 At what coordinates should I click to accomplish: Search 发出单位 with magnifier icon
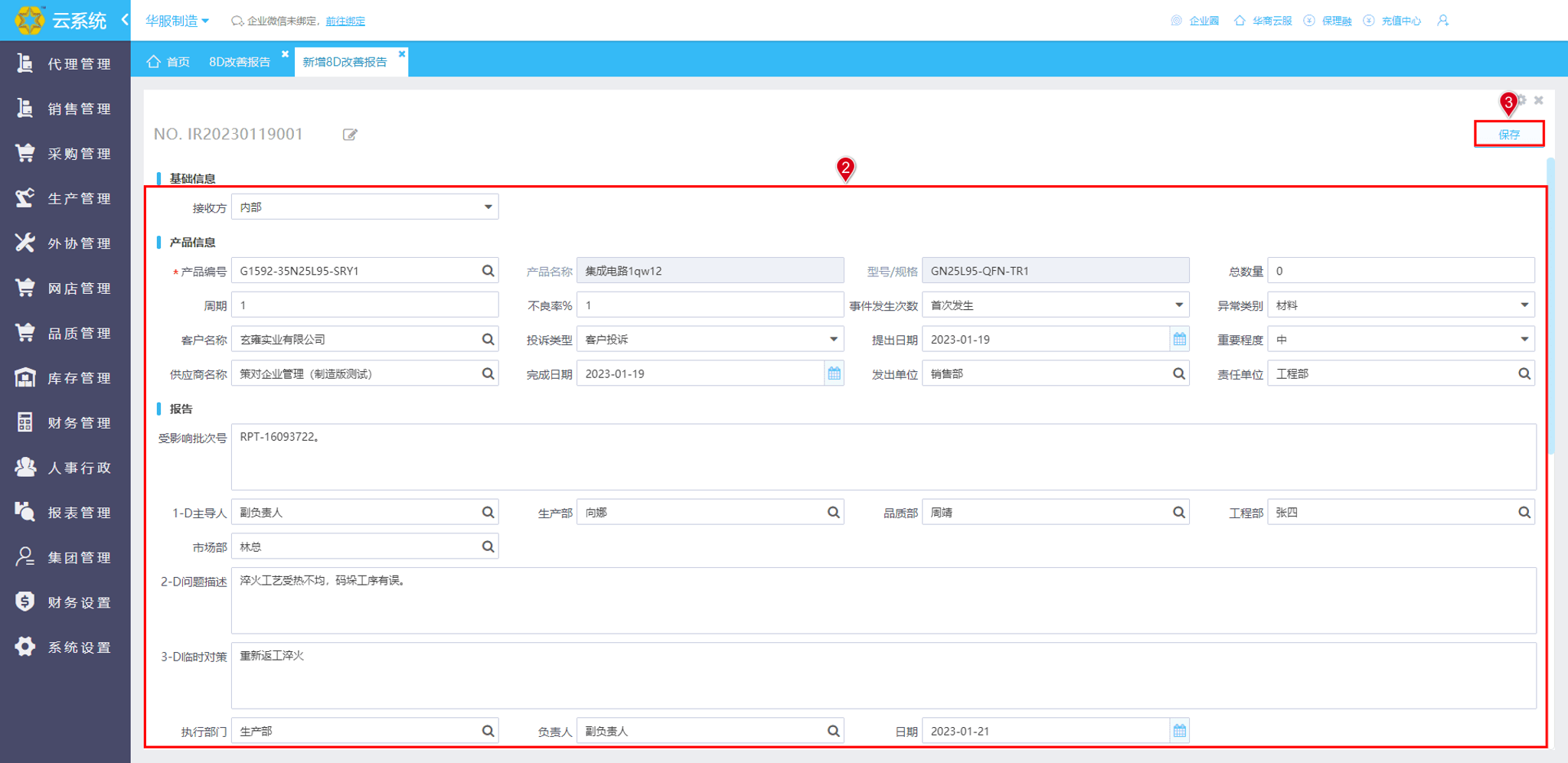[x=1179, y=373]
